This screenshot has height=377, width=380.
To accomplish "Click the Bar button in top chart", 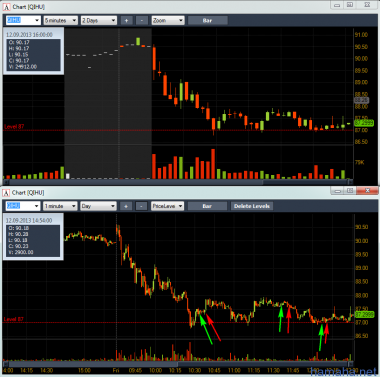I will (208, 20).
